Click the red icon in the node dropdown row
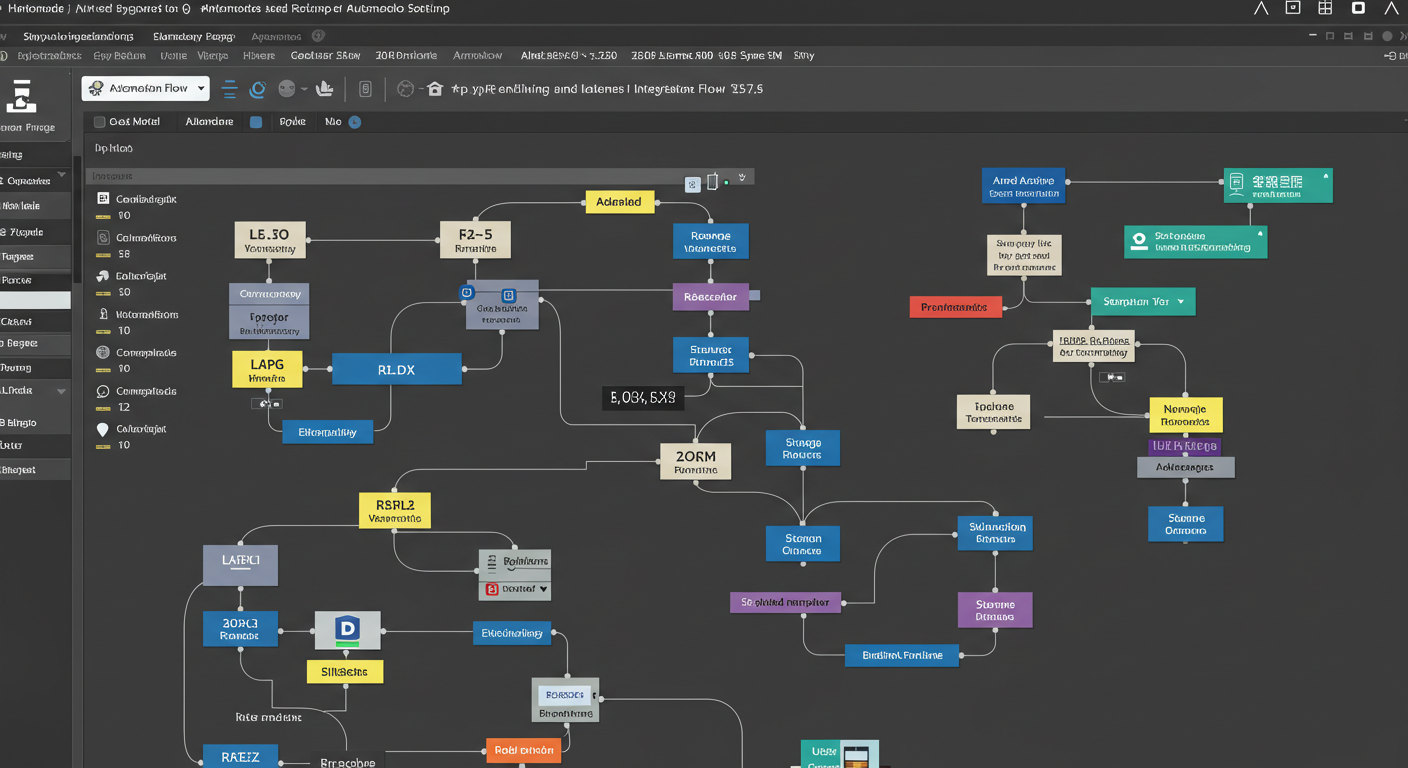This screenshot has width=1408, height=768. pos(491,589)
